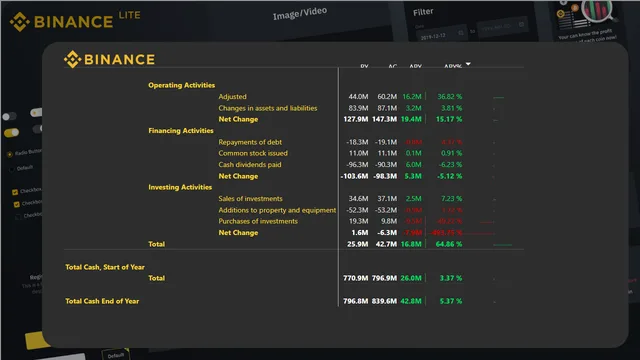Screen dimensions: 640x360
Task: Open the Image/Video tab in the background
Action: point(300,13)
